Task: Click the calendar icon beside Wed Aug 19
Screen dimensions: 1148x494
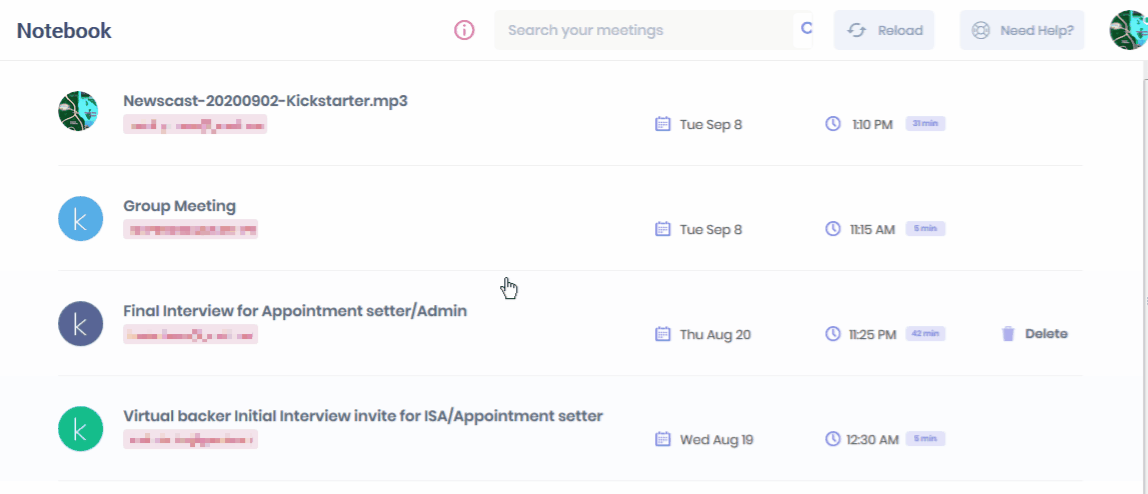Action: [662, 439]
